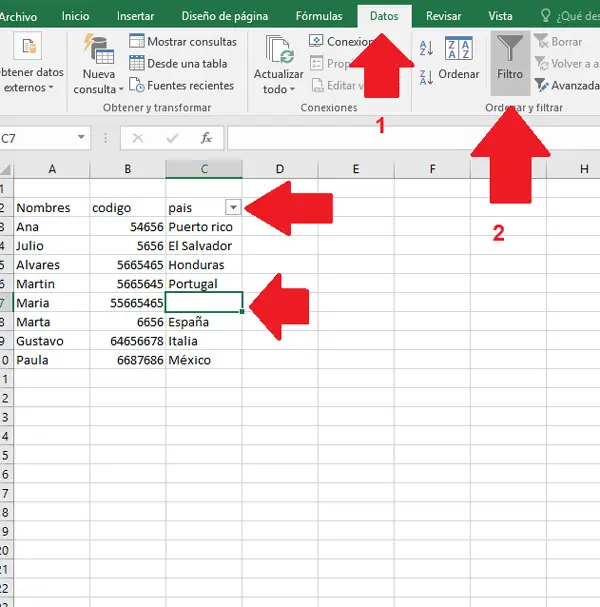Select cell containing Alvares
Viewport: 600px width, 607px height.
(x=51, y=264)
